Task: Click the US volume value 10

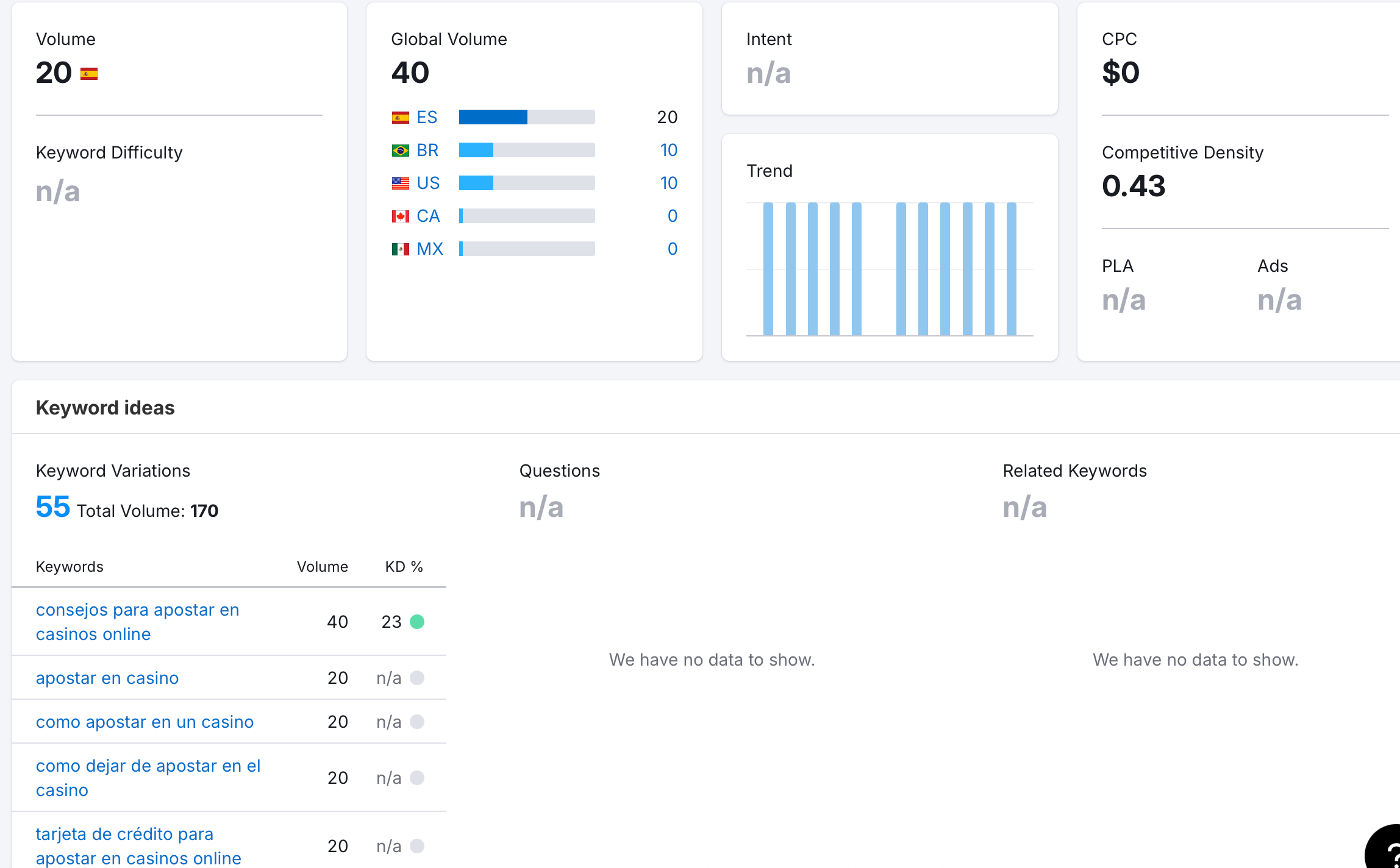Action: pos(668,183)
